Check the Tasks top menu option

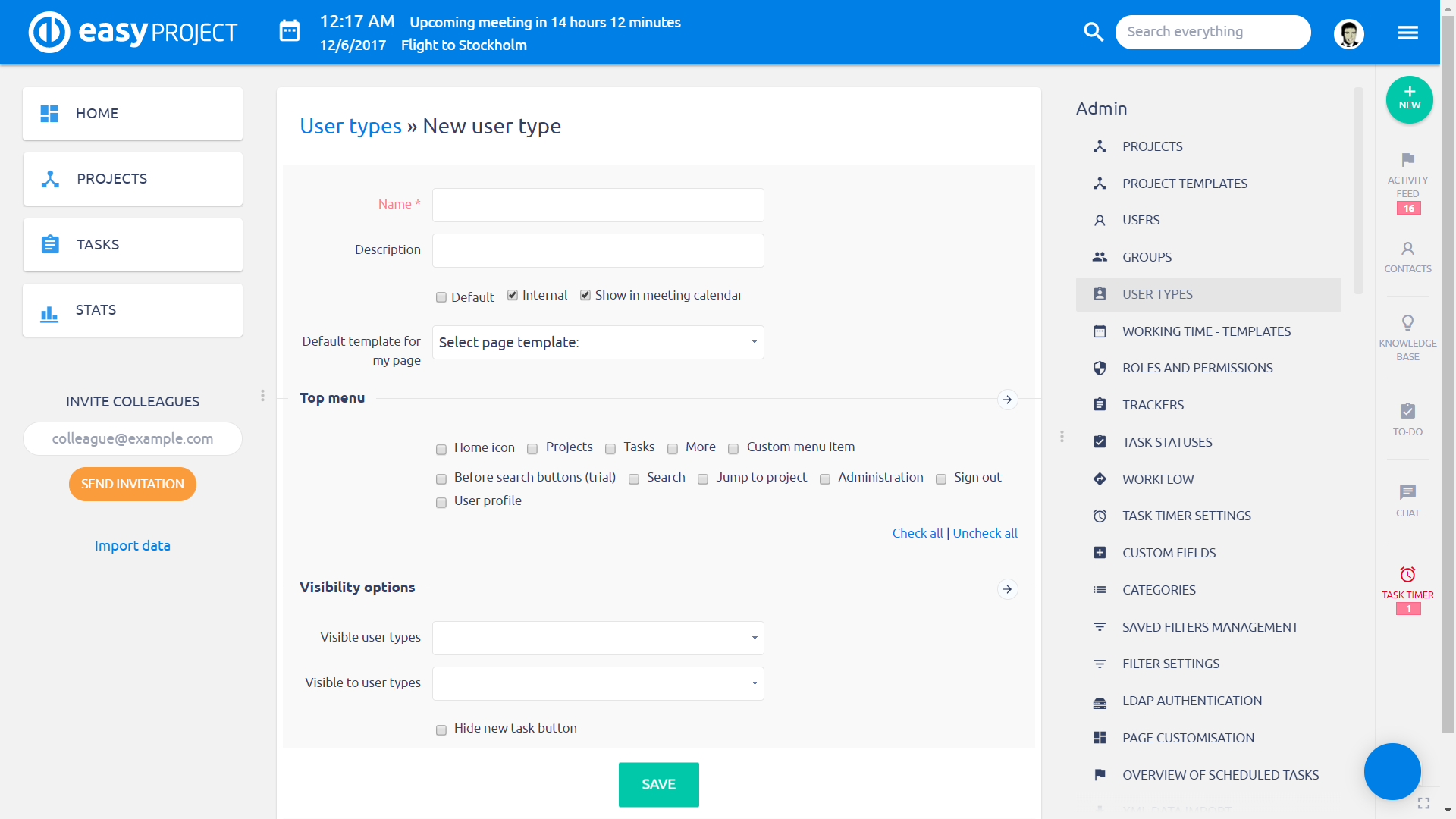(x=610, y=449)
